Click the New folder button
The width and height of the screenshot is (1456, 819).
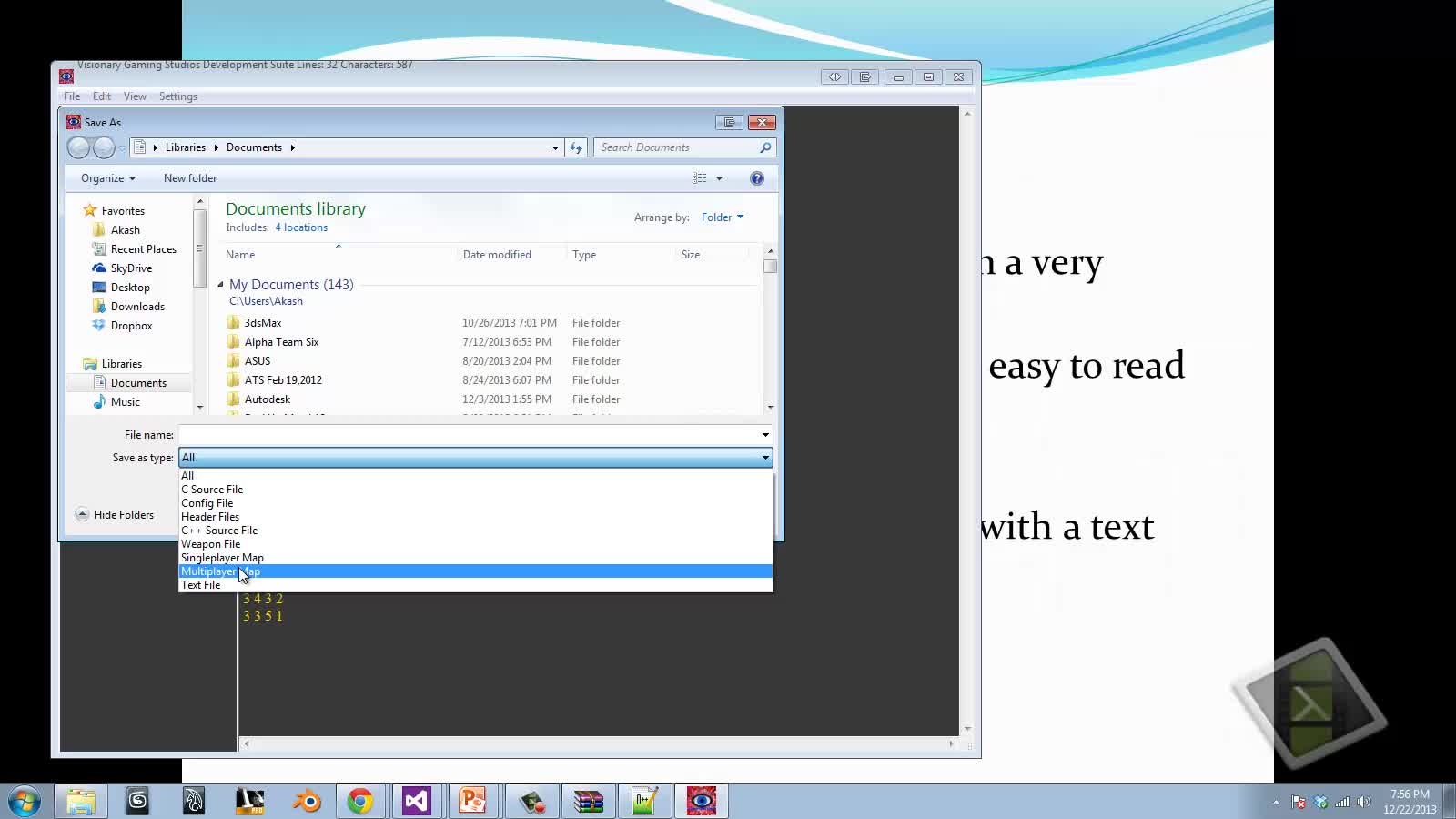point(190,178)
